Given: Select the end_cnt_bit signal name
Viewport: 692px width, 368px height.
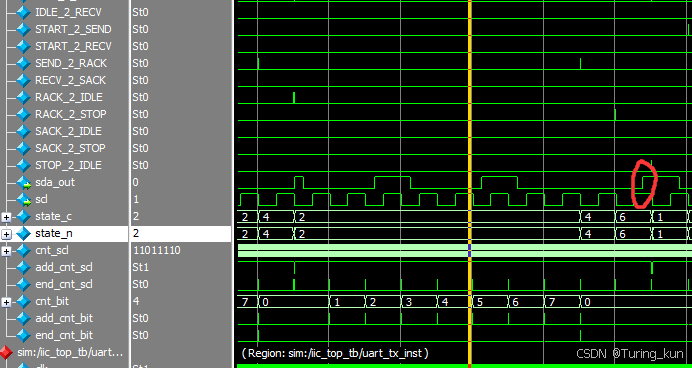Looking at the screenshot, I should coord(64,335).
